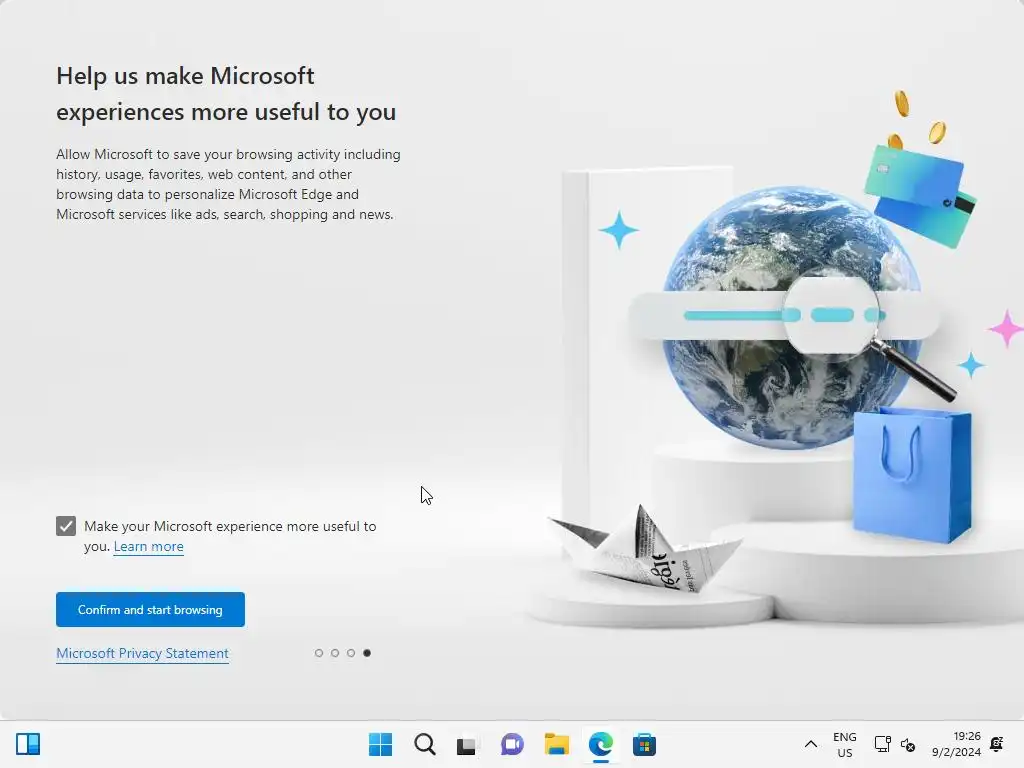Open File Explorer from taskbar
The height and width of the screenshot is (768, 1024).
[x=556, y=744]
